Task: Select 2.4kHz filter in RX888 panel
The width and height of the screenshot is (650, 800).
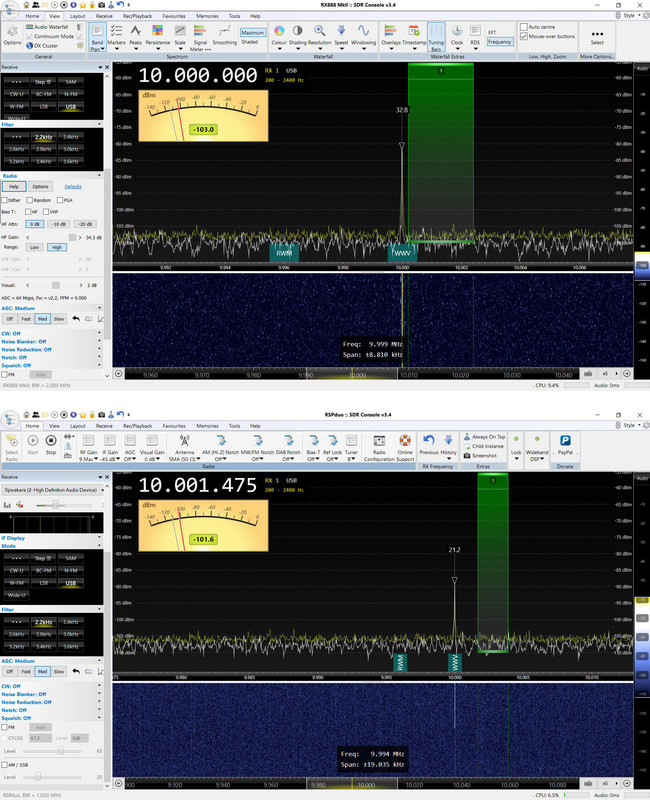Action: (x=71, y=137)
